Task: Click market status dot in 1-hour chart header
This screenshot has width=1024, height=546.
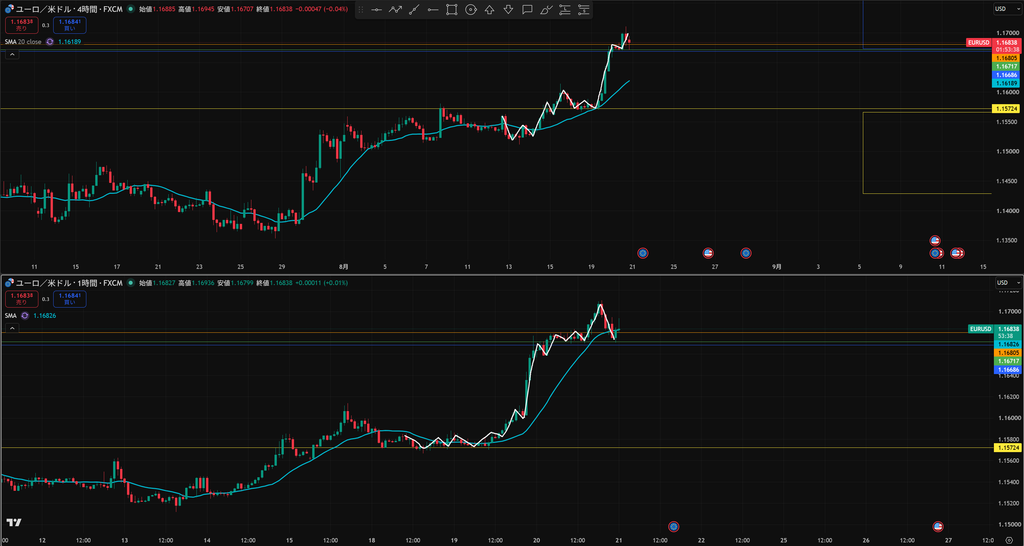Action: point(131,283)
